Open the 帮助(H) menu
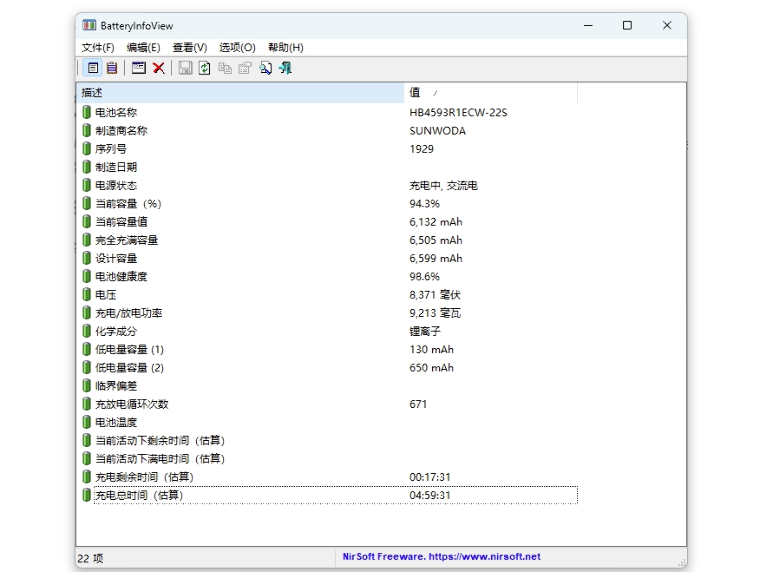Viewport: 760px width, 572px height. (x=286, y=48)
